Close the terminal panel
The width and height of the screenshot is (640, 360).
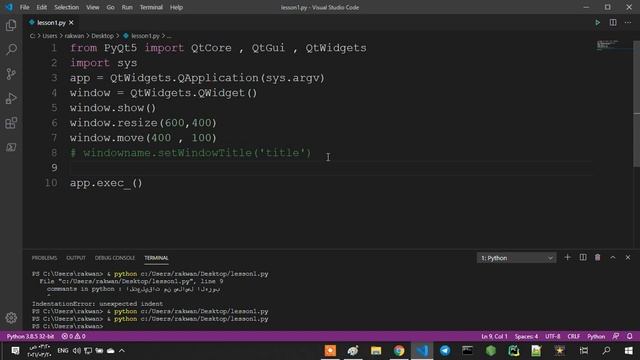click(628, 258)
